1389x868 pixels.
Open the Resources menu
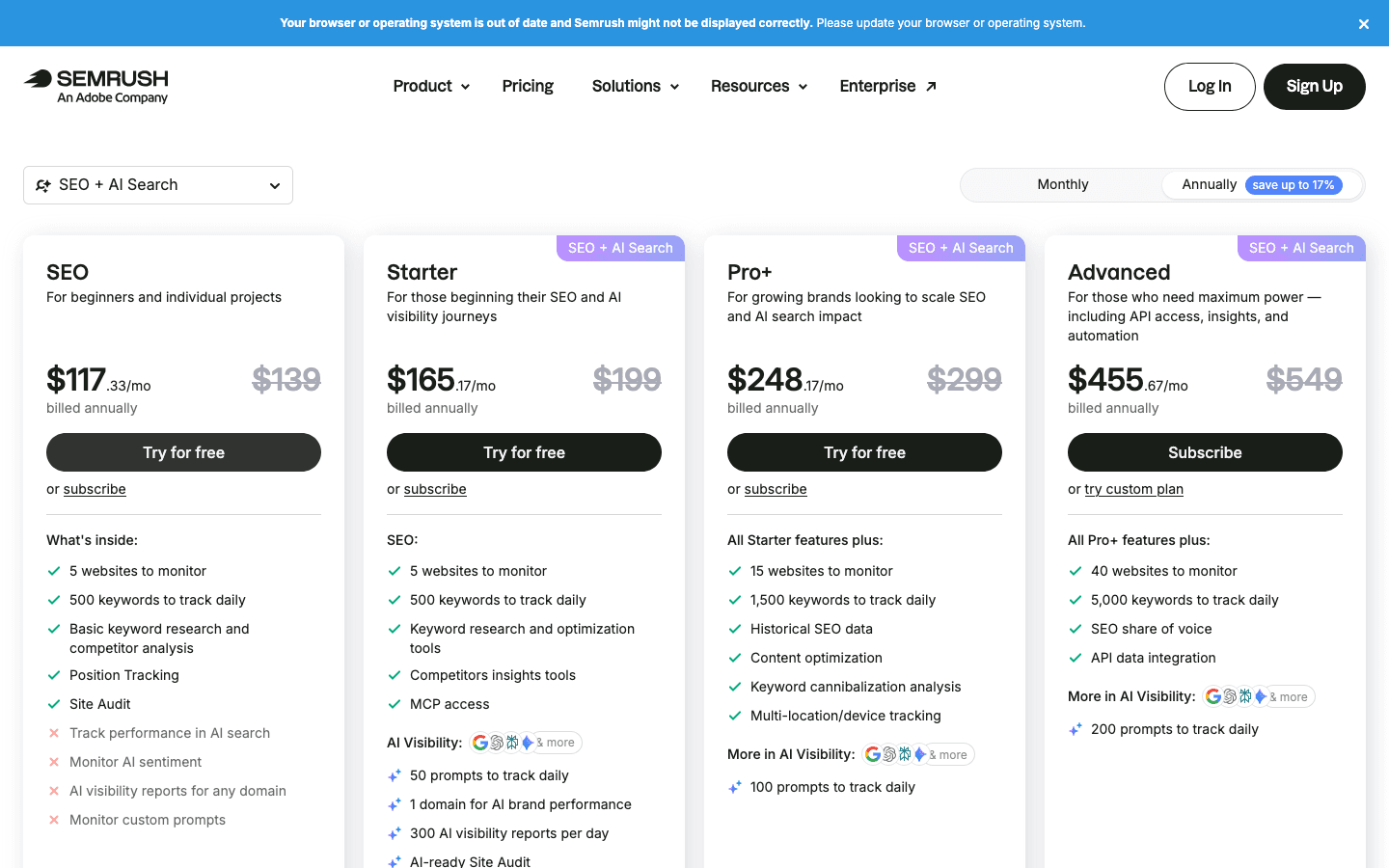759,86
